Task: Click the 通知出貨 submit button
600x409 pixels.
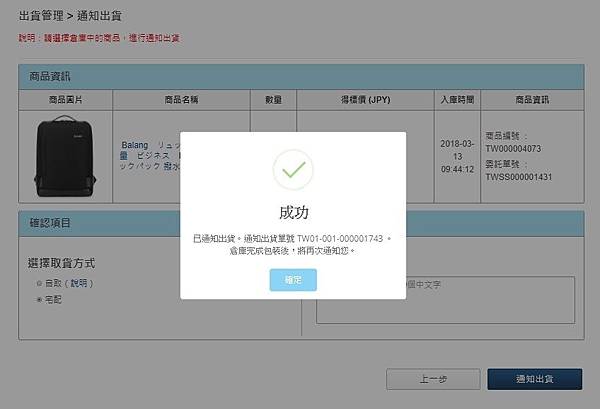Action: click(535, 379)
